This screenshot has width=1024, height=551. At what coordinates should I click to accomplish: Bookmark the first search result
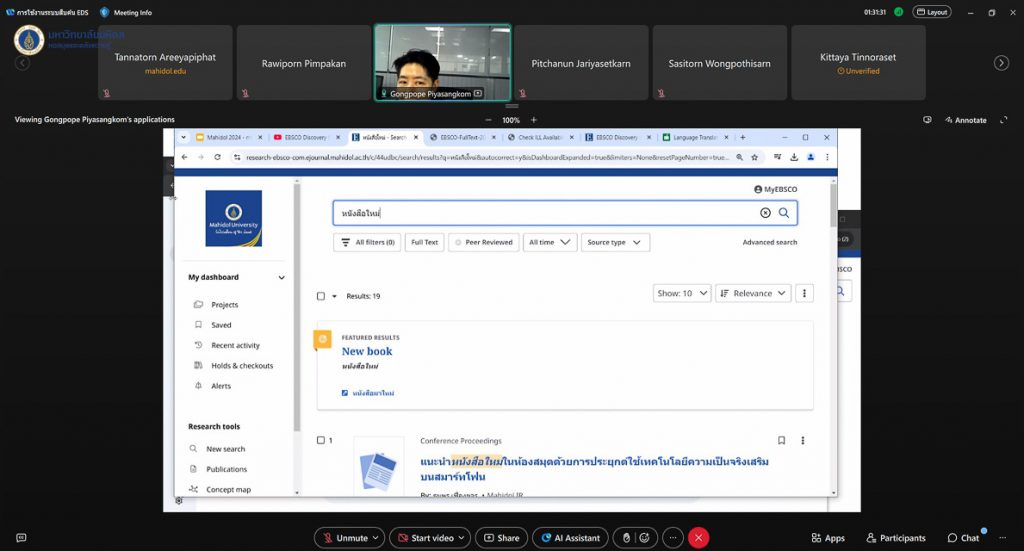point(781,440)
